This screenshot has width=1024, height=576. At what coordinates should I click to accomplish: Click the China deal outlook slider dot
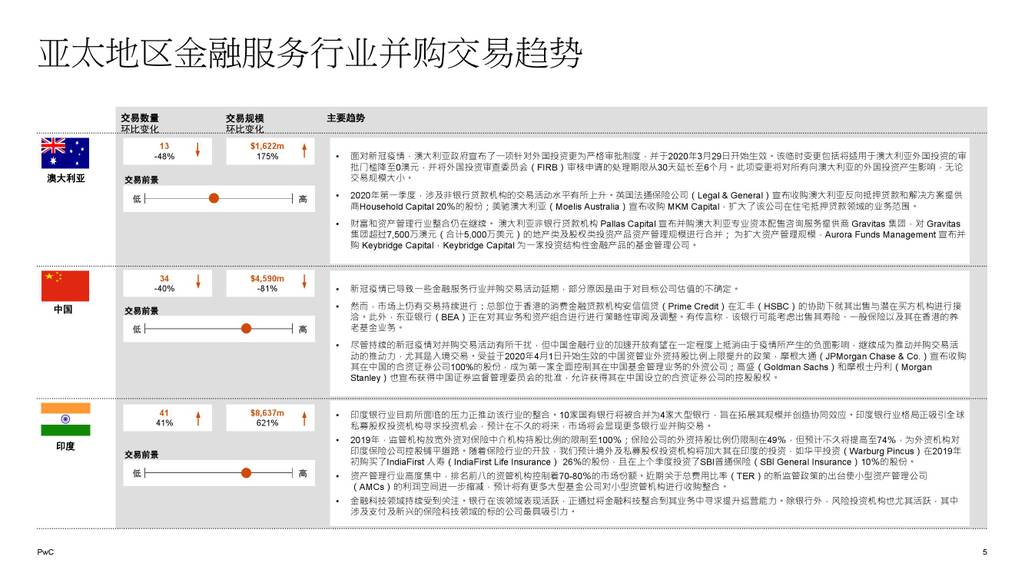pyautogui.click(x=246, y=328)
